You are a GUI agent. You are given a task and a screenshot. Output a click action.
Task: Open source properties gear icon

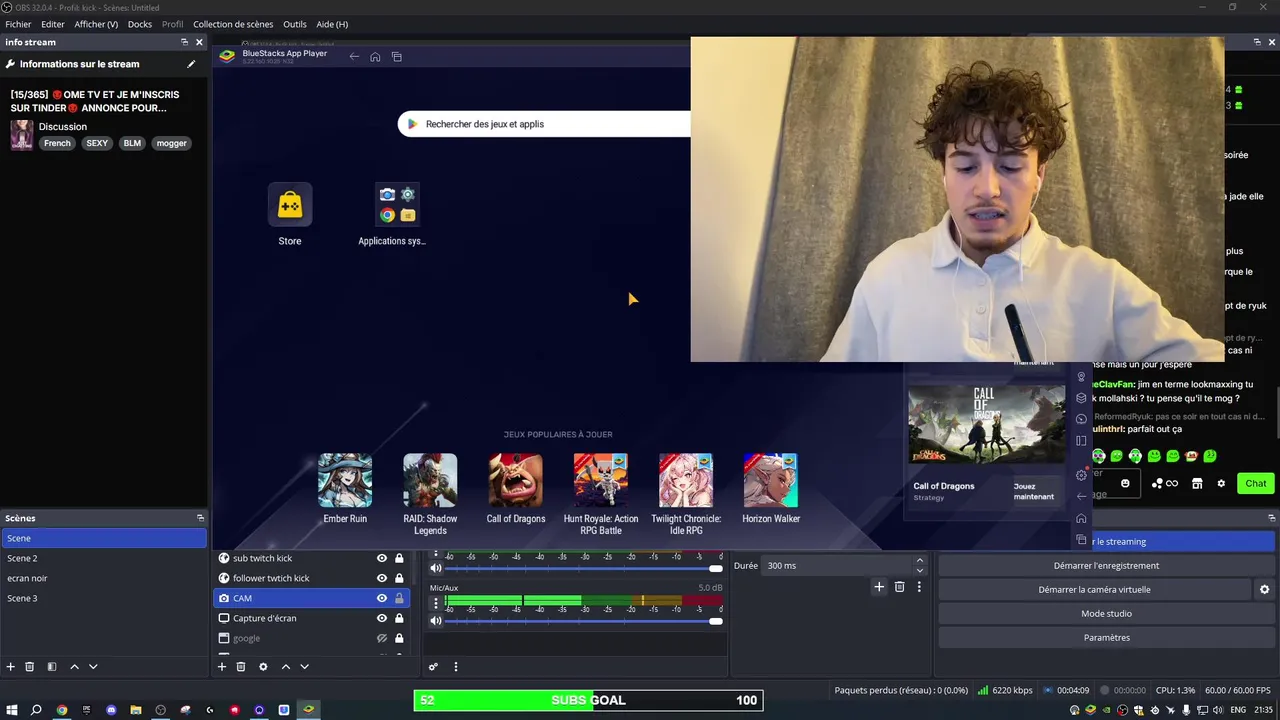click(x=263, y=667)
